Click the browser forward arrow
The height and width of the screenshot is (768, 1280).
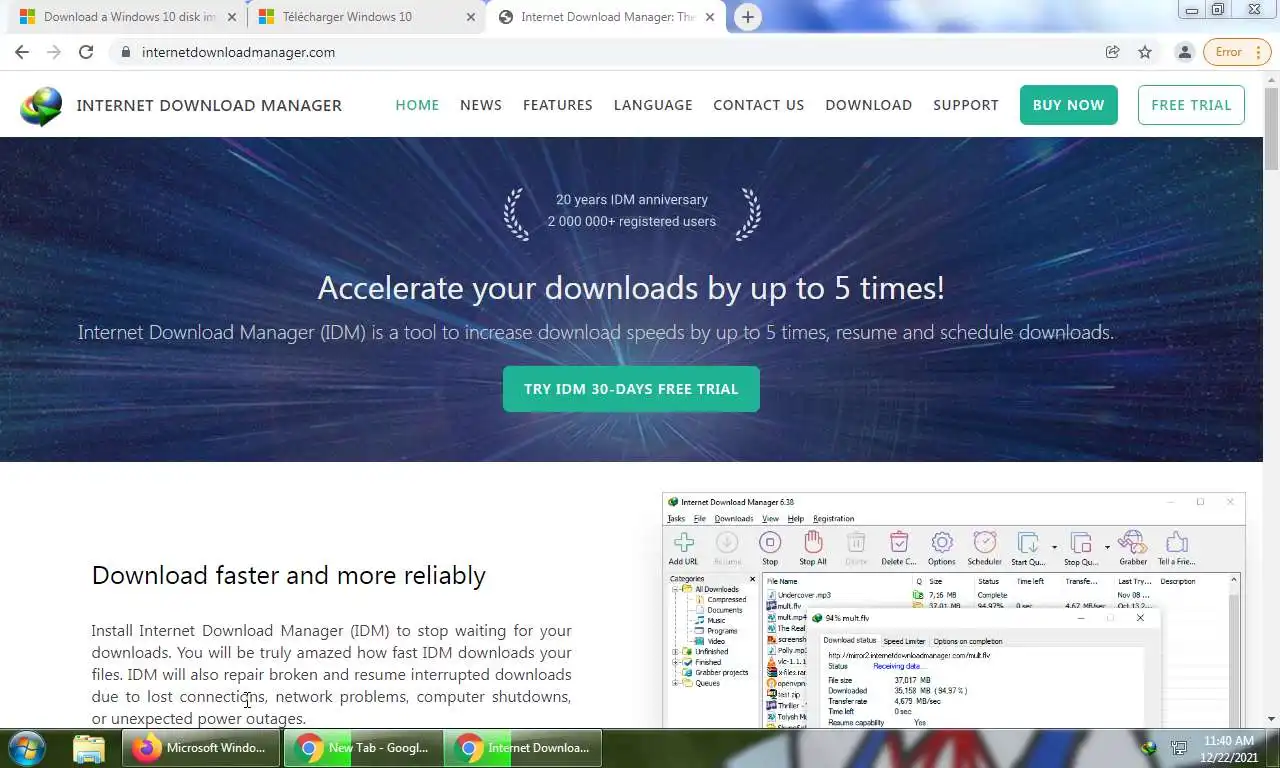(x=54, y=52)
